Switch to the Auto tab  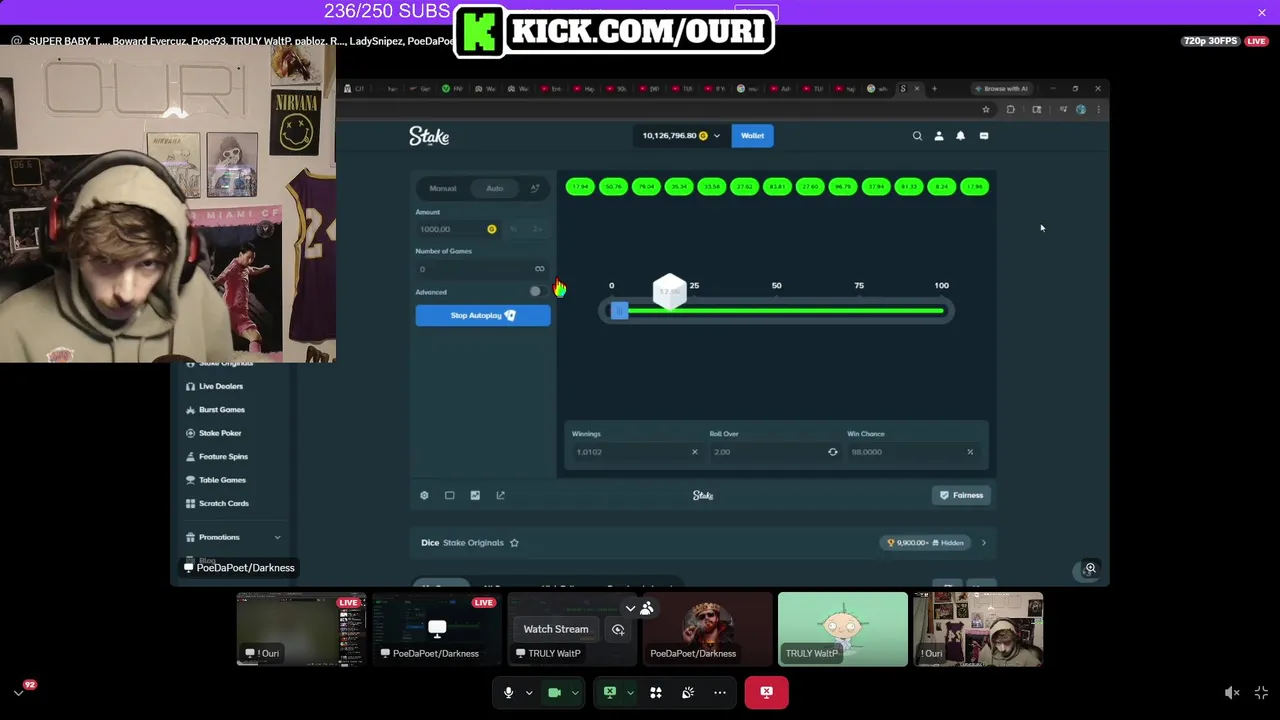click(x=495, y=188)
